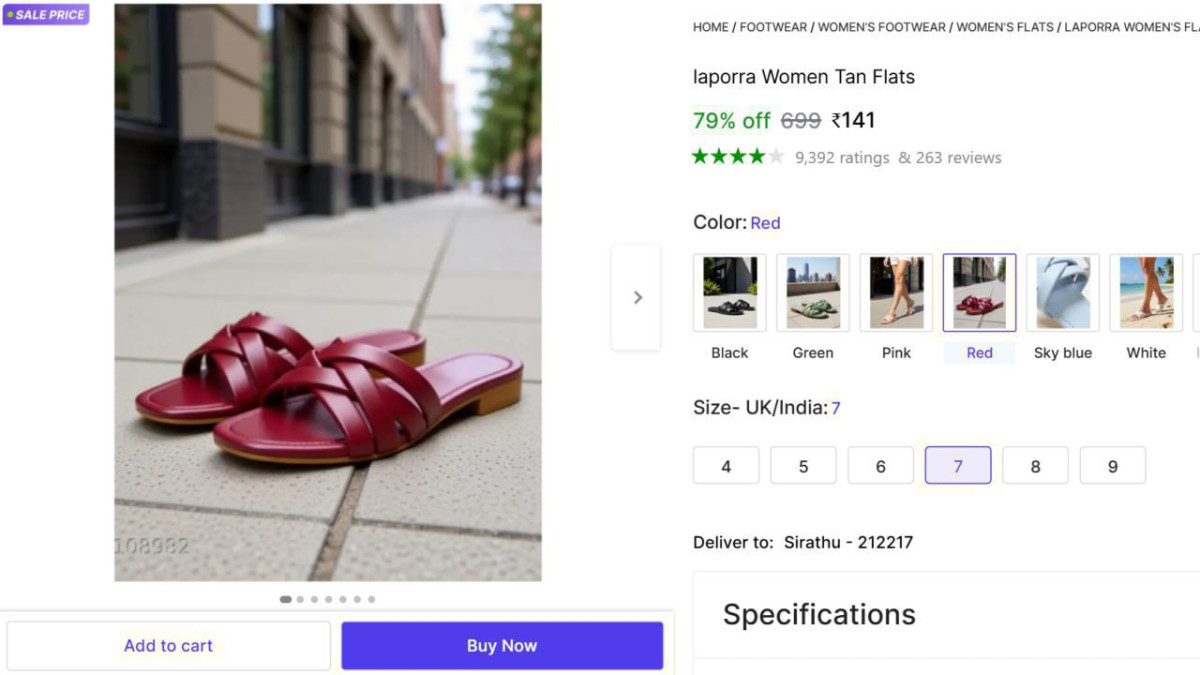Open WOMEN'S FLATS breadcrumb link
The width and height of the screenshot is (1200, 675).
pyautogui.click(x=1005, y=27)
